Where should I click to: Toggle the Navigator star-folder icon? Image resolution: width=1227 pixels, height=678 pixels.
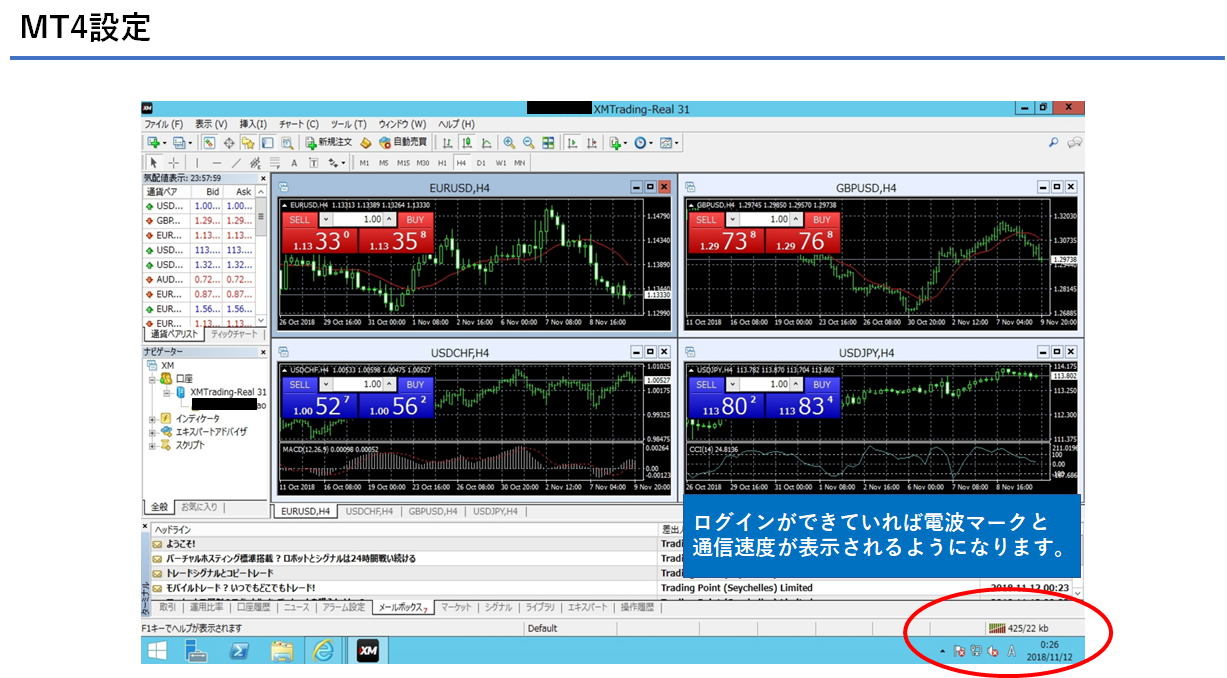coord(248,143)
